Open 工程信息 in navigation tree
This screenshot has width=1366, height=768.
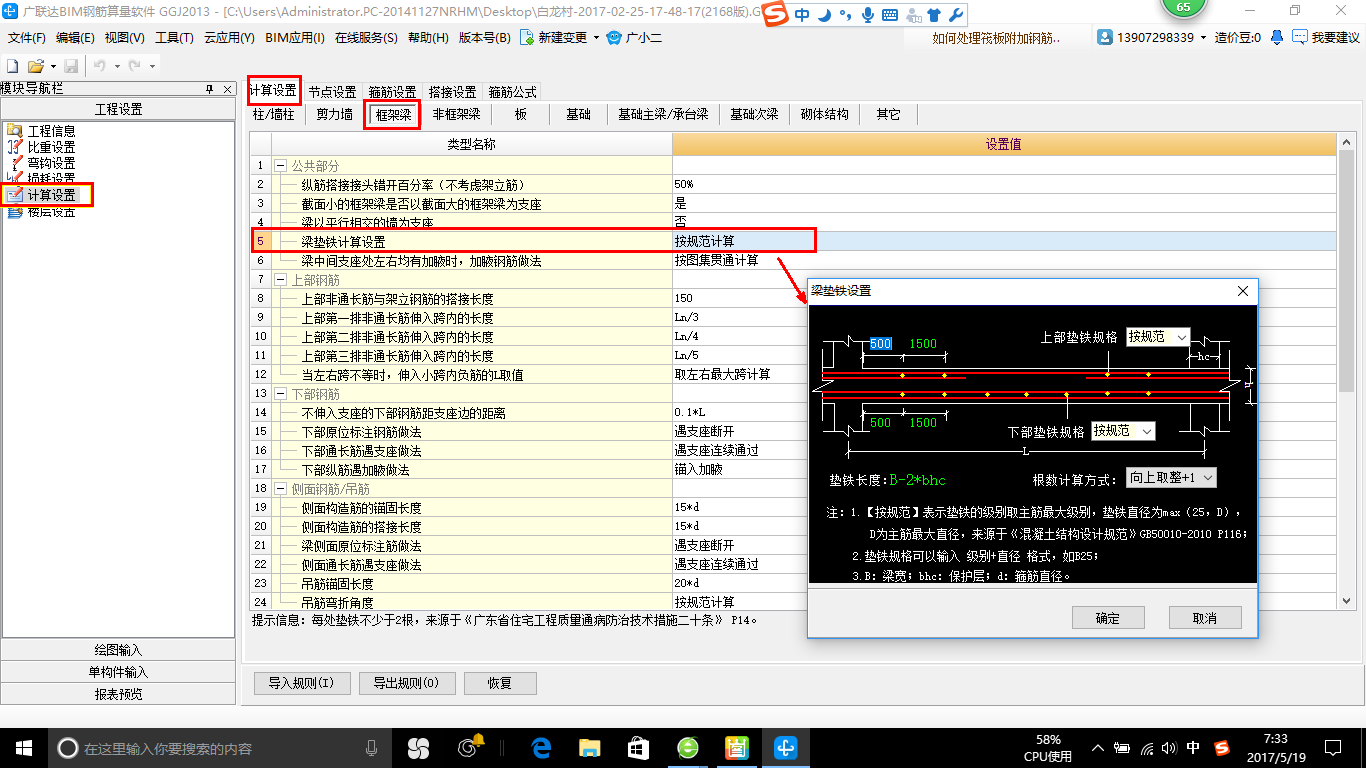(51, 131)
